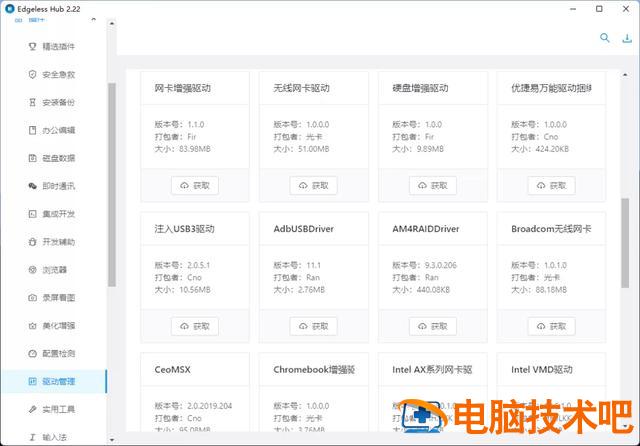Select 输入法 category in sidebar
This screenshot has width=640, height=446.
(53, 437)
